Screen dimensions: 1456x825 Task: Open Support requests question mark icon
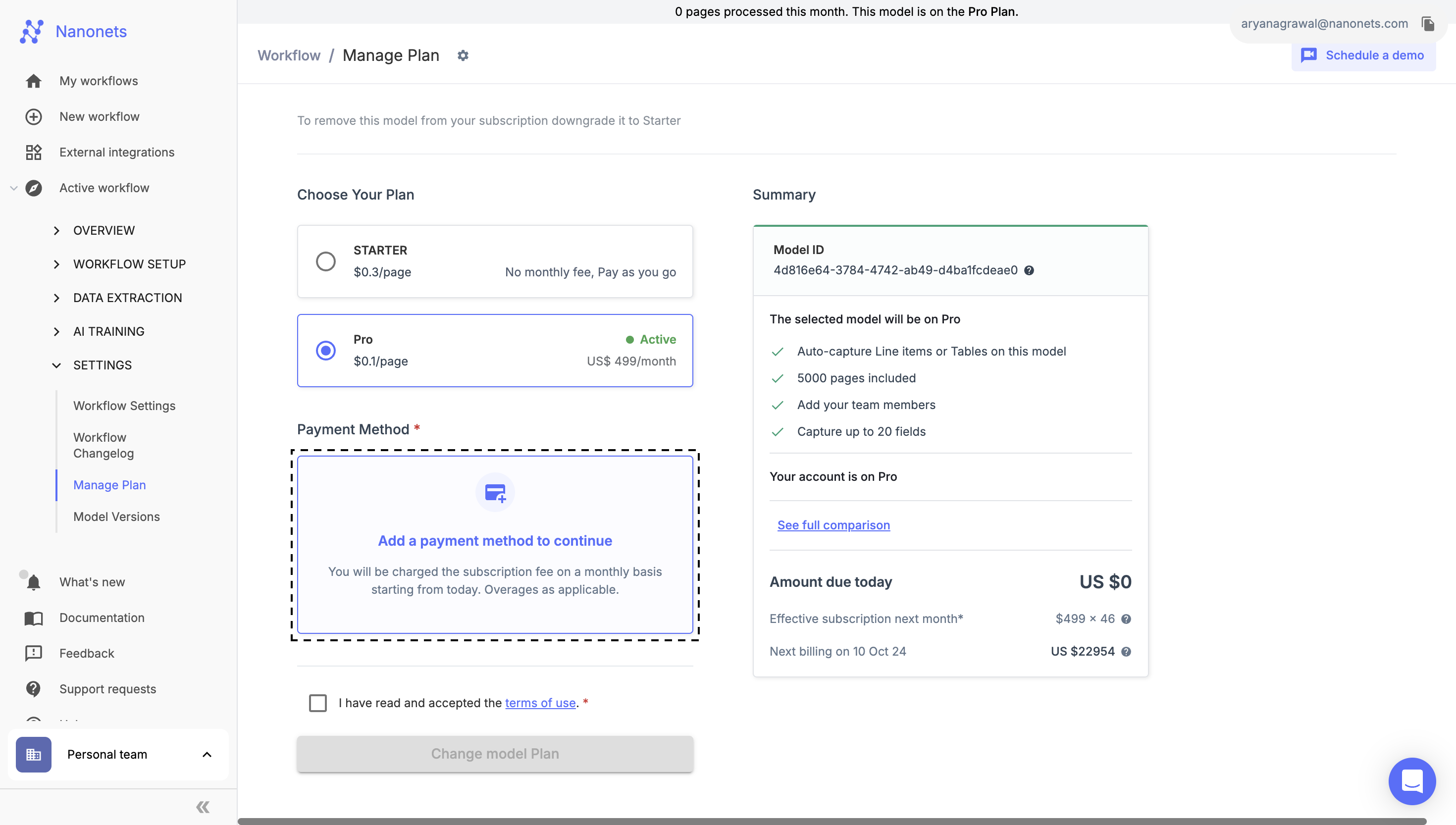(33, 690)
